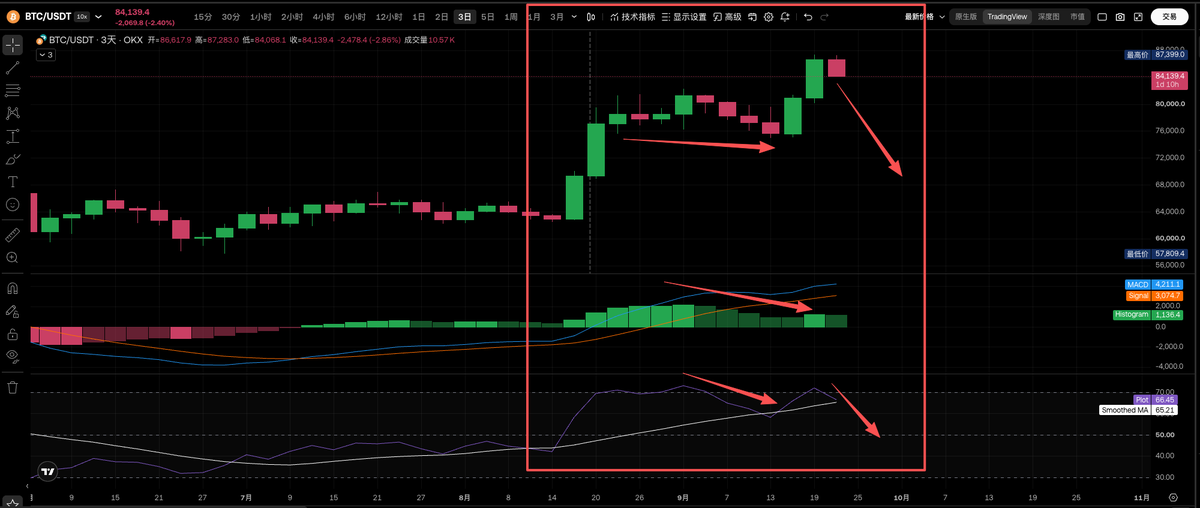Viewport: 1200px width, 508px height.
Task: Open the emoji sticker tool
Action: pyautogui.click(x=13, y=205)
